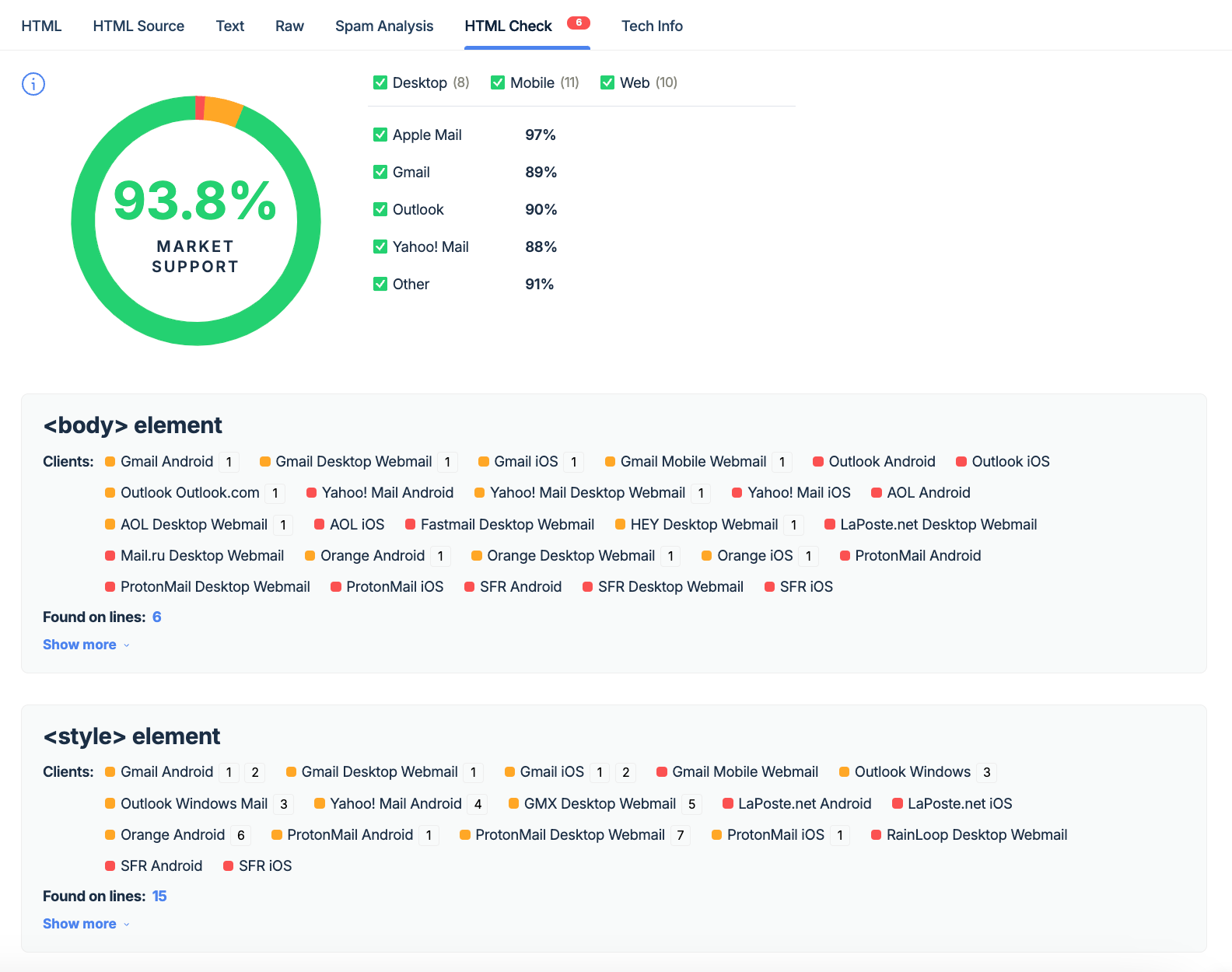
Task: Switch to the Spam Analysis tab
Action: point(384,26)
